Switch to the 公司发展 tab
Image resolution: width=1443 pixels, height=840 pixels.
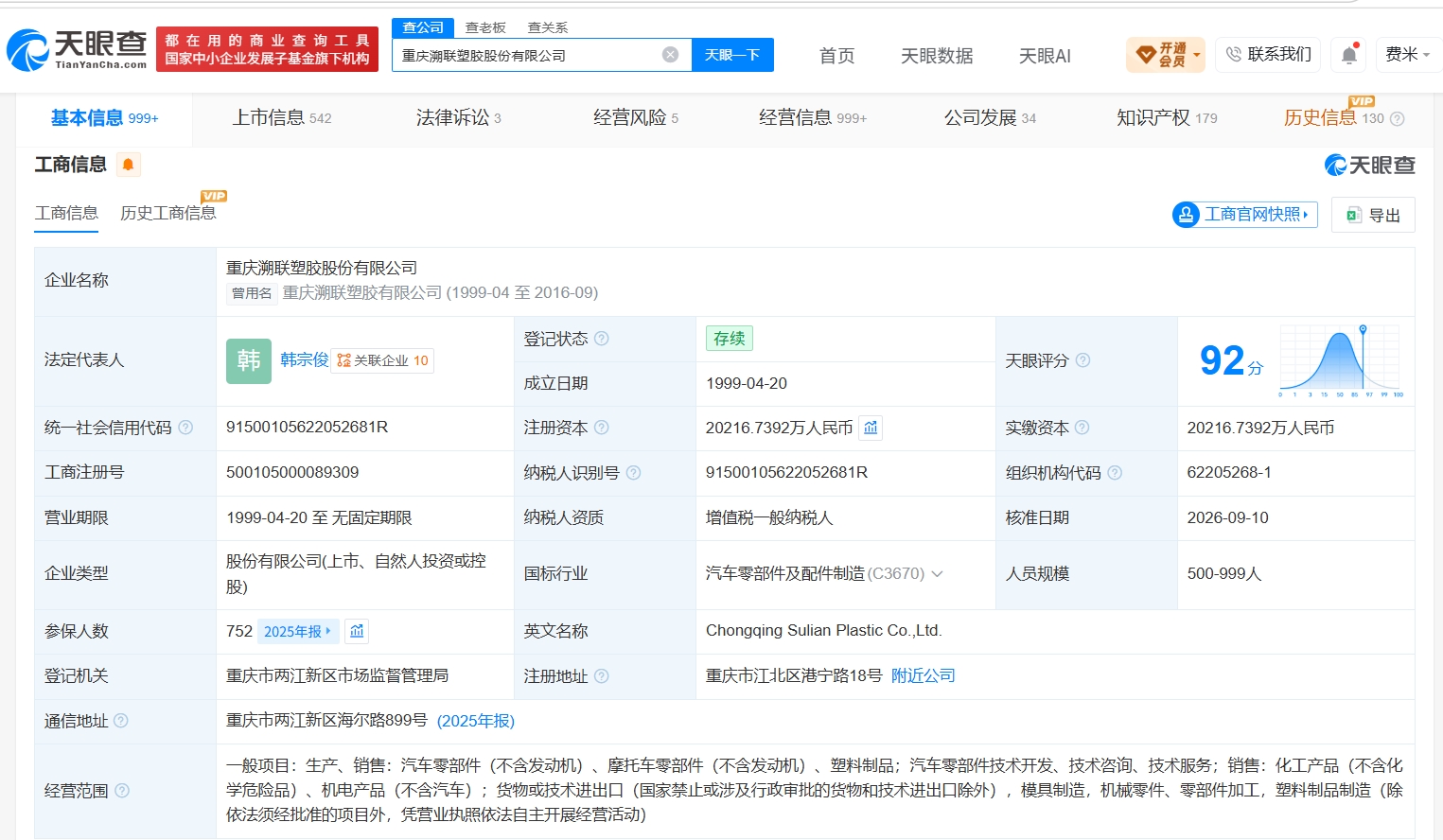(x=990, y=118)
